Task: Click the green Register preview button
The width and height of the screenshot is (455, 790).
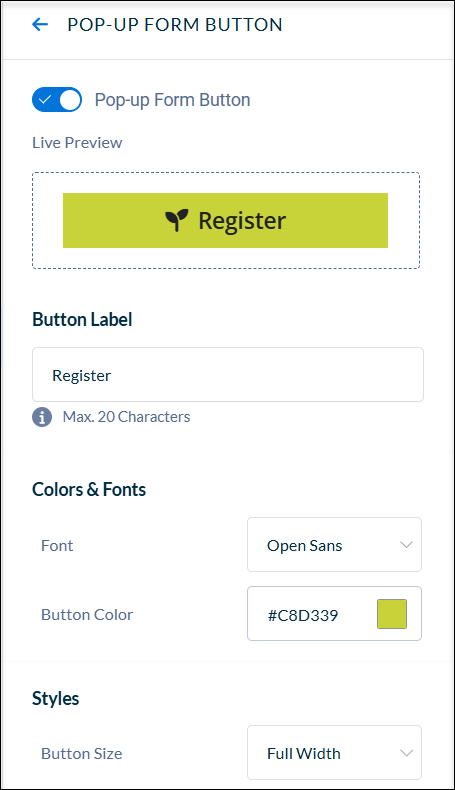Action: tap(225, 220)
